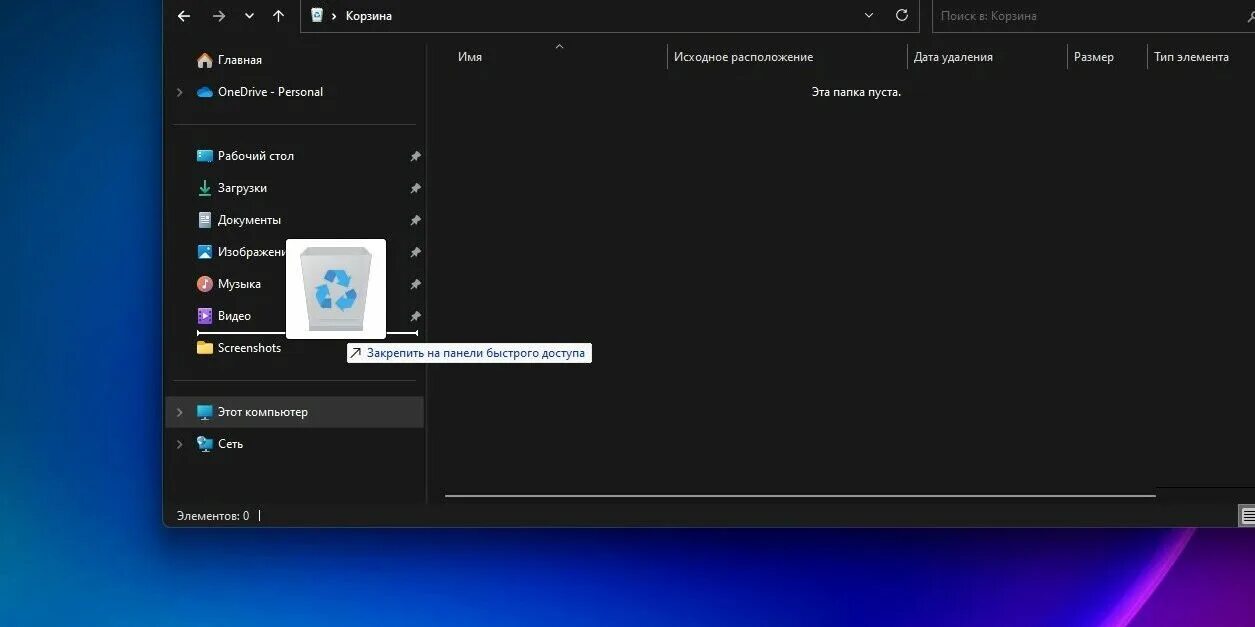
Task: Click the OneDrive cloud icon
Action: (x=205, y=92)
